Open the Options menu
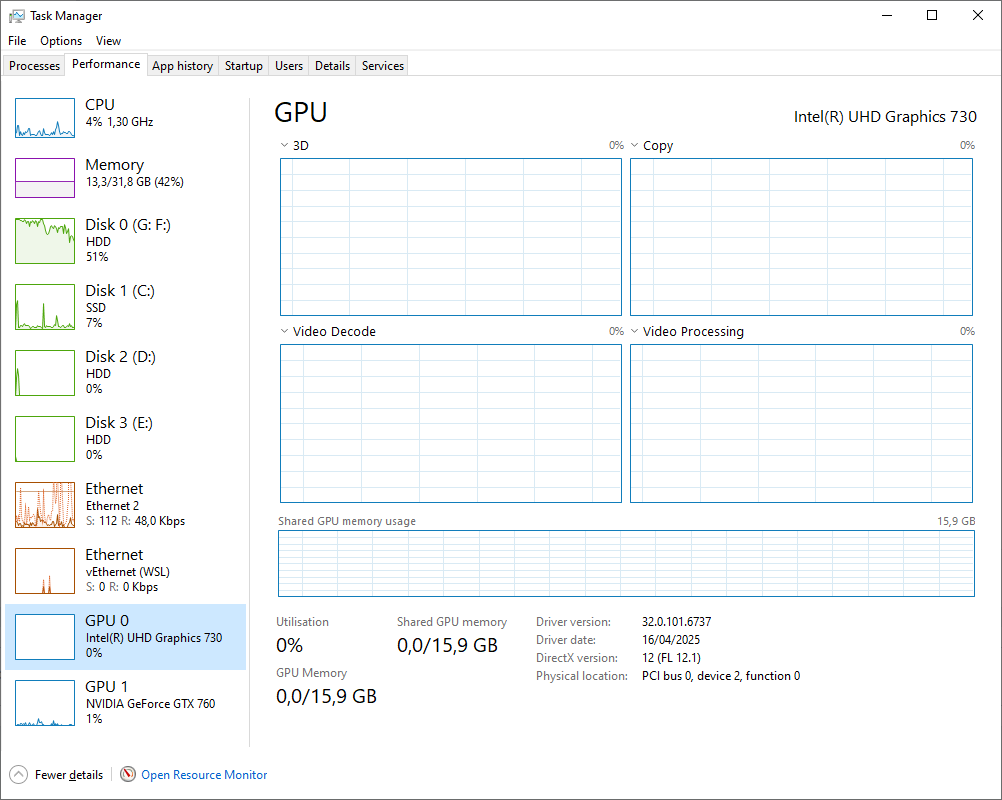This screenshot has width=1002, height=800. pos(61,41)
